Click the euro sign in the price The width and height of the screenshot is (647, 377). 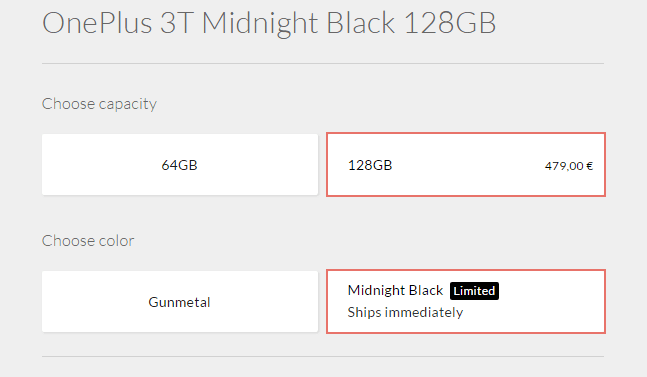[590, 166]
